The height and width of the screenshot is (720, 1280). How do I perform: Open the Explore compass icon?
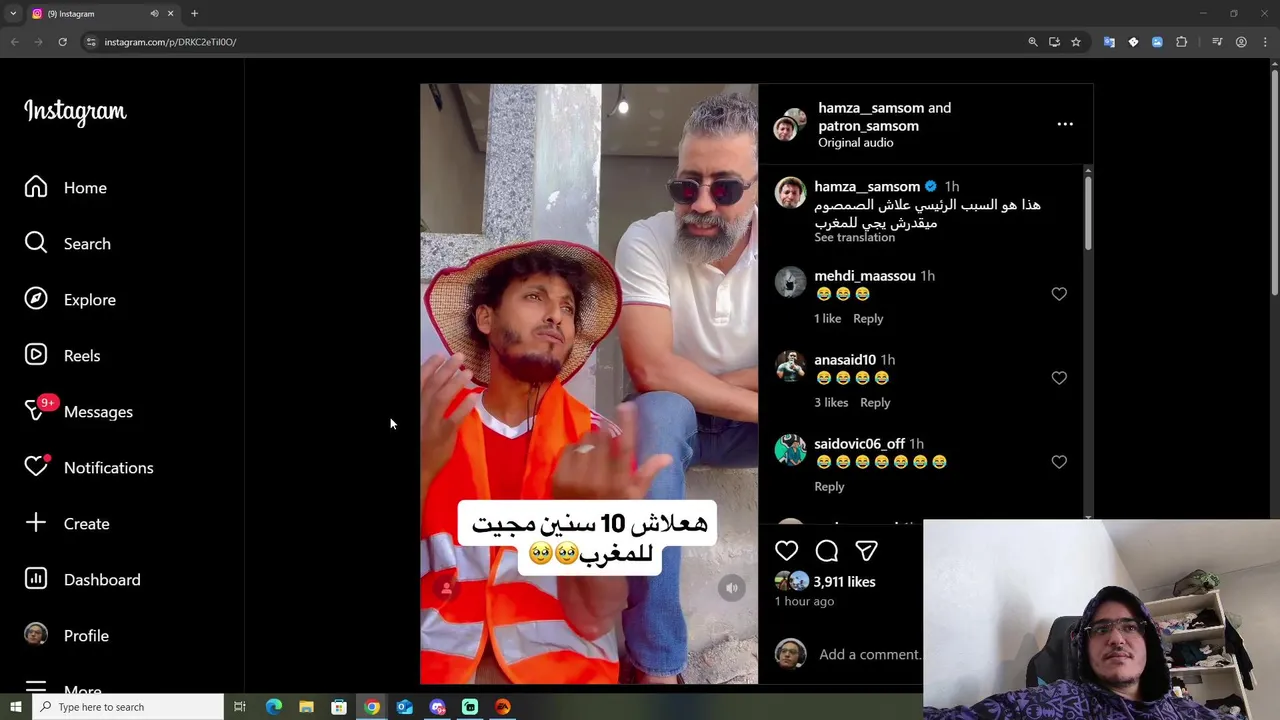[36, 300]
